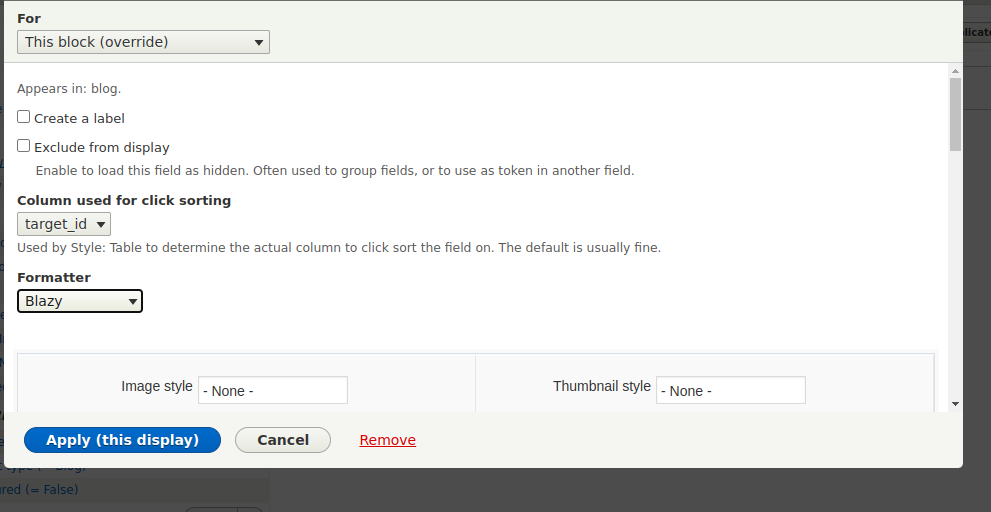
Task: Click the 'Create a label' label text
Action: (79, 118)
